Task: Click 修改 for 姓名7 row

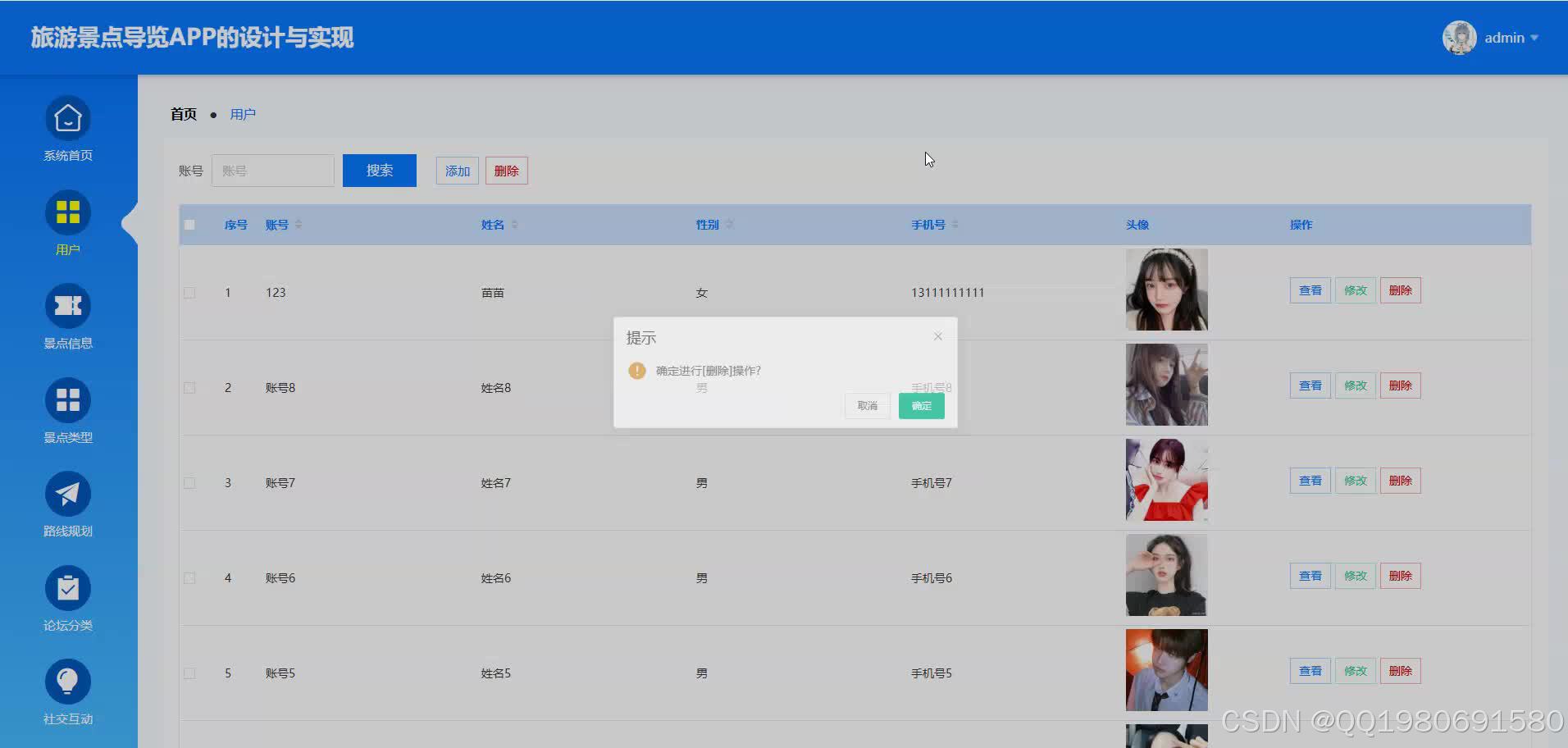Action: 1356,481
